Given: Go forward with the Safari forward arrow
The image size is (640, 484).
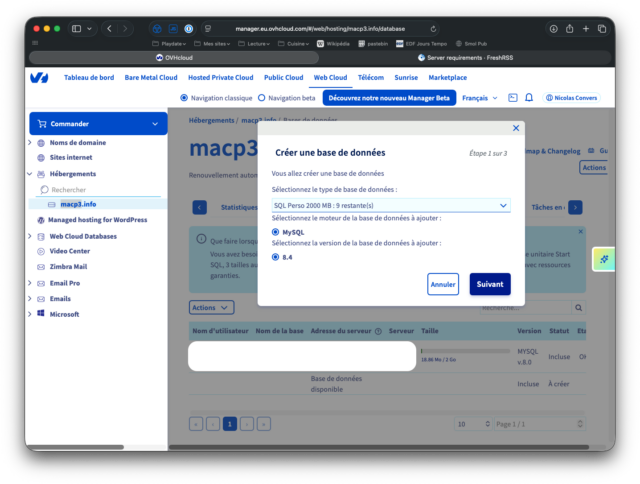Looking at the screenshot, I should click(125, 29).
